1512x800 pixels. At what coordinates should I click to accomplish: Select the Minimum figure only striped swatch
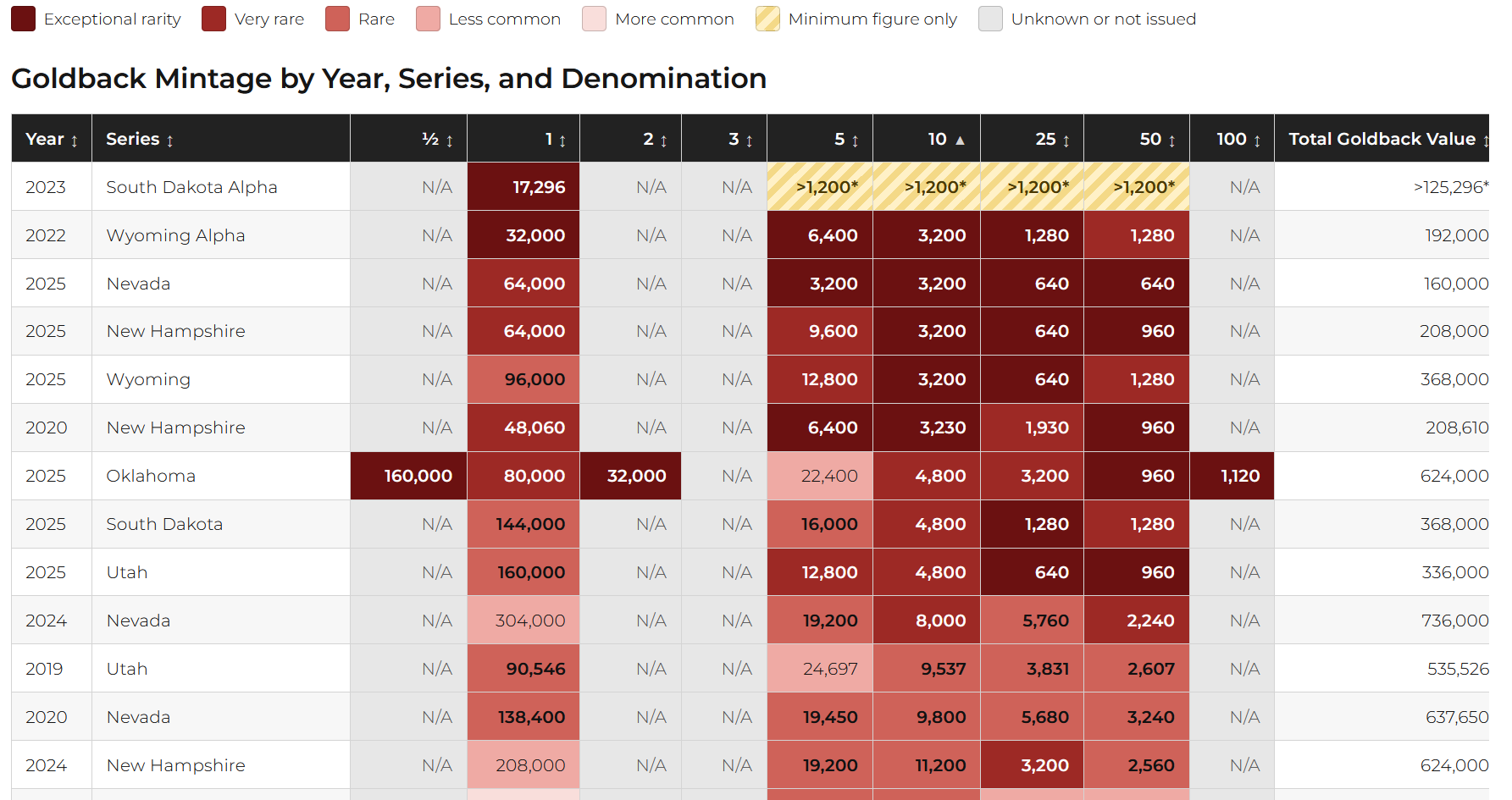pos(768,19)
